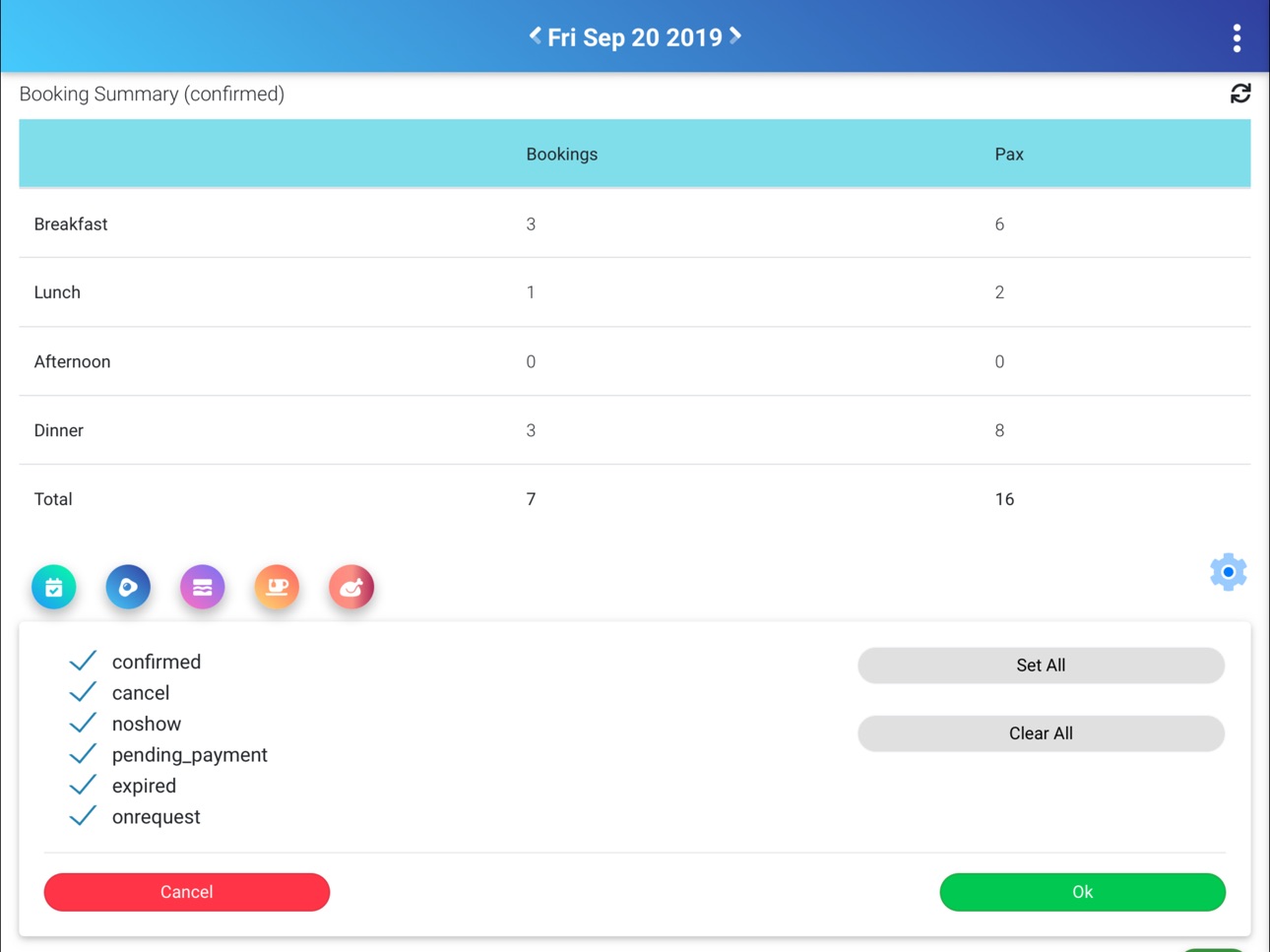This screenshot has height=952, width=1270.
Task: Select the Dinner row label
Action: 59,430
